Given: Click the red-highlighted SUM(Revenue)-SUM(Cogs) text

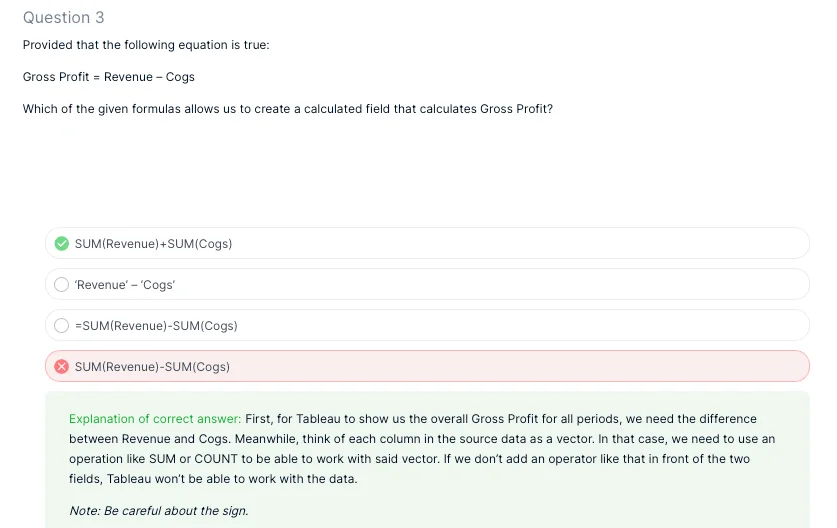Looking at the screenshot, I should (152, 367).
